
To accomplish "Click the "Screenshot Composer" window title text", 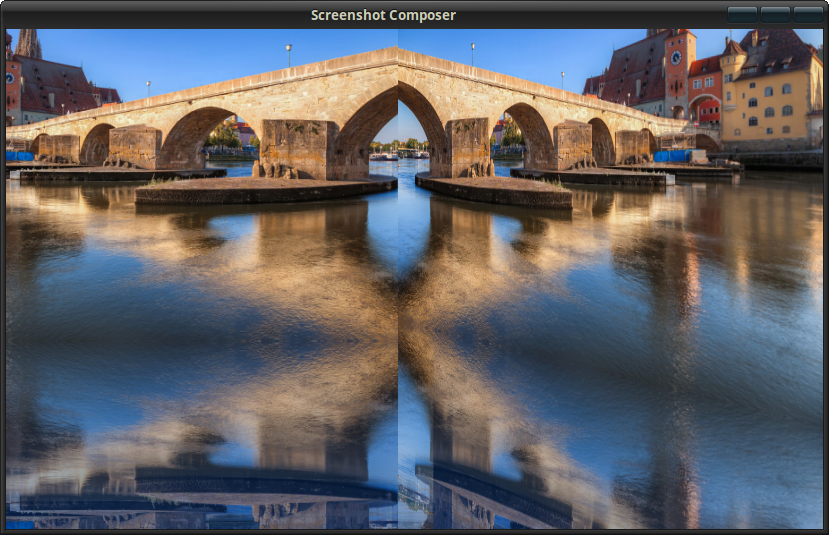I will pyautogui.click(x=383, y=15).
